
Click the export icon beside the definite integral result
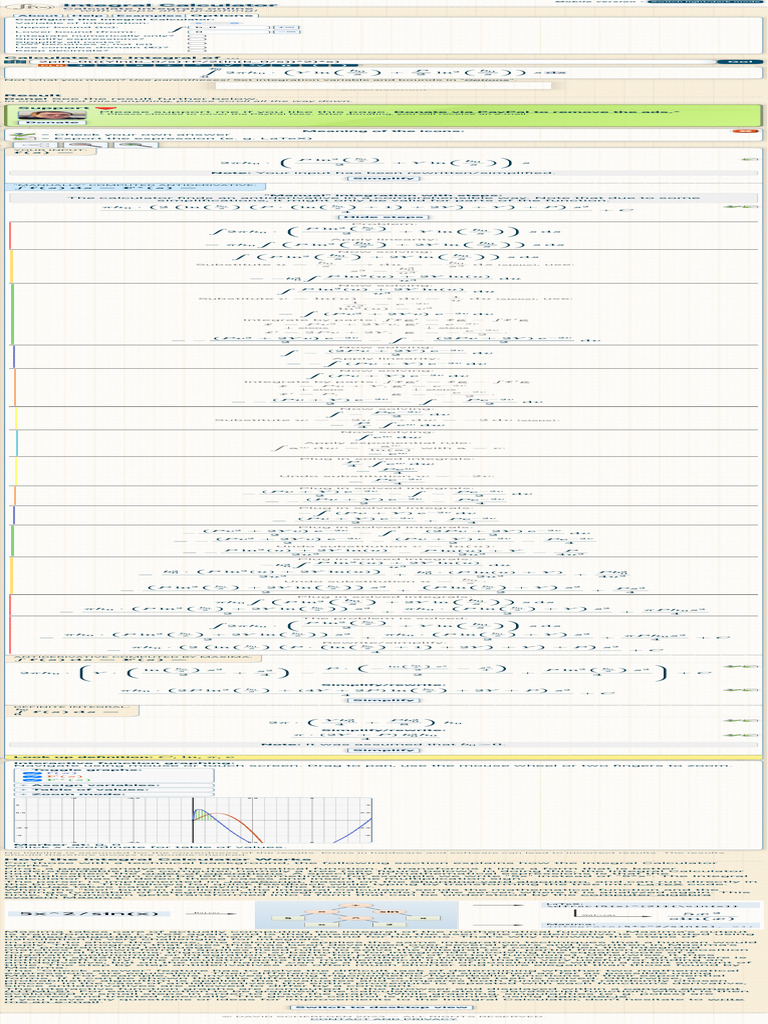tap(750, 720)
